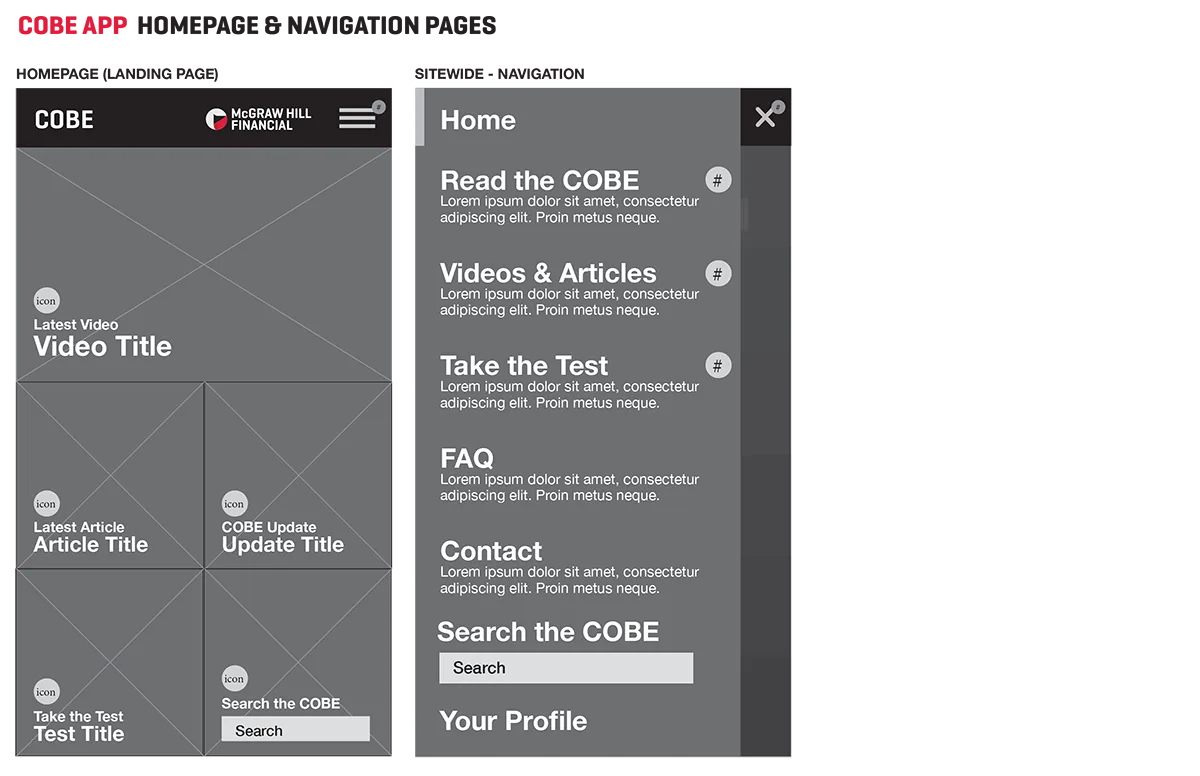The width and height of the screenshot is (1200, 776).
Task: Open the FAQ navigation item
Action: (x=467, y=458)
